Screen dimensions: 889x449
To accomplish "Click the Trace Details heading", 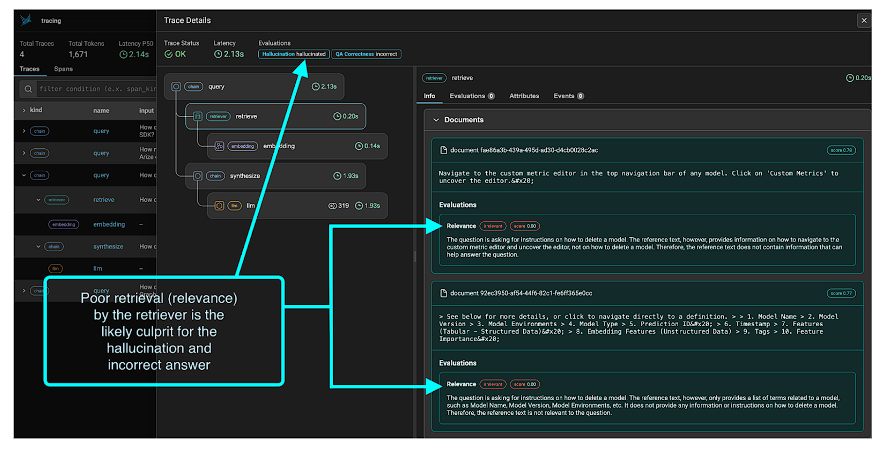I will point(187,20).
